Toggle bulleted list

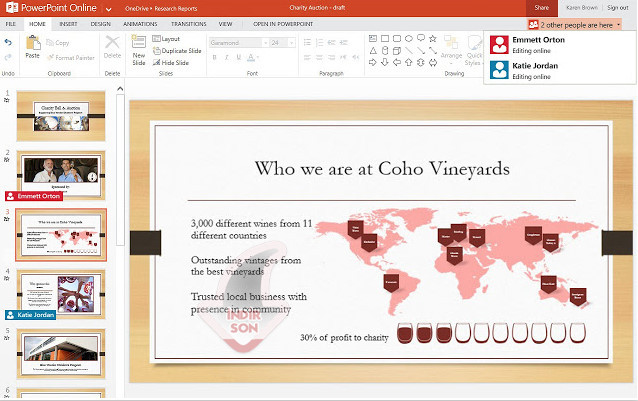click(x=308, y=42)
